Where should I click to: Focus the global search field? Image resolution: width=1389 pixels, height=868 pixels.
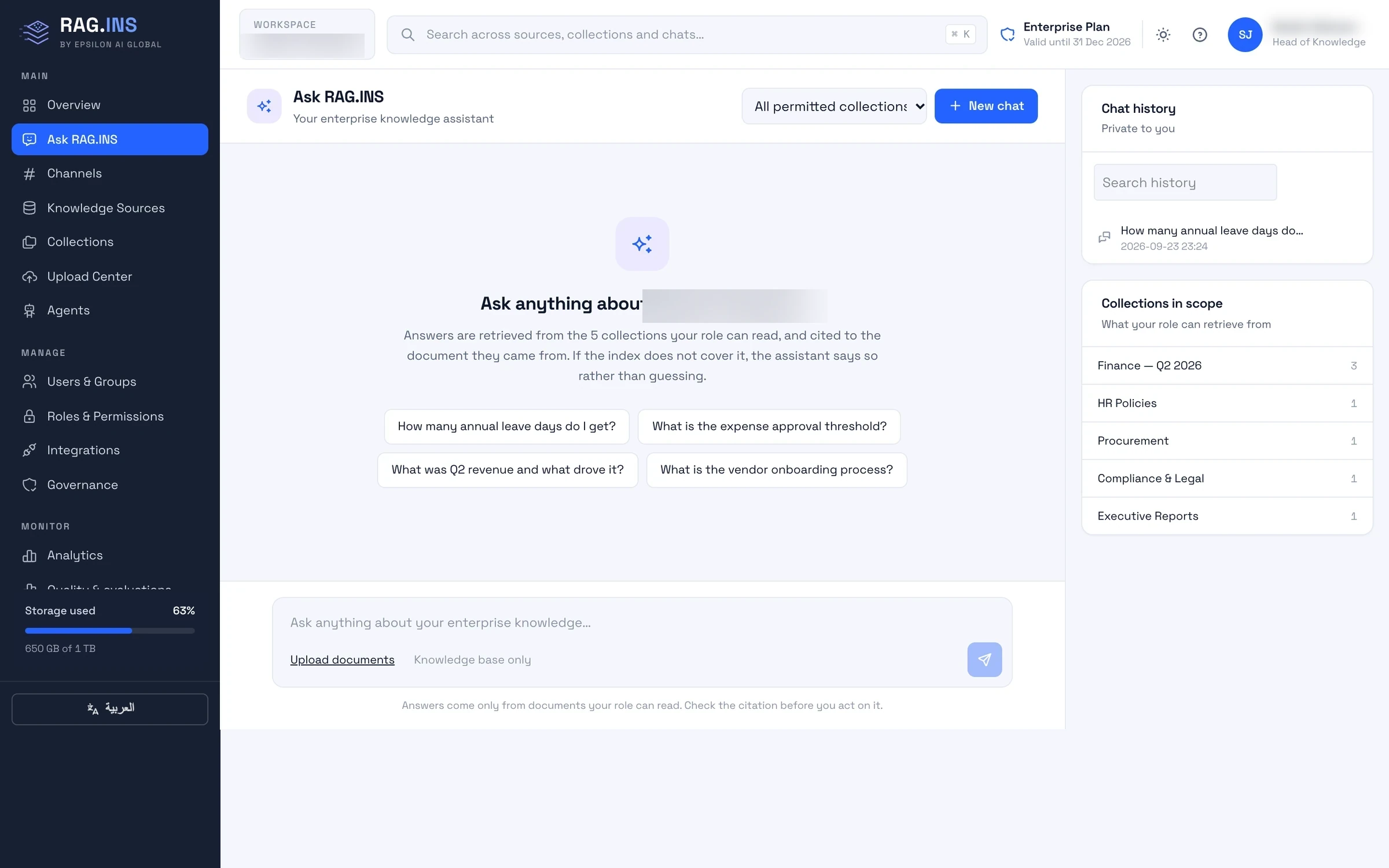point(687,35)
